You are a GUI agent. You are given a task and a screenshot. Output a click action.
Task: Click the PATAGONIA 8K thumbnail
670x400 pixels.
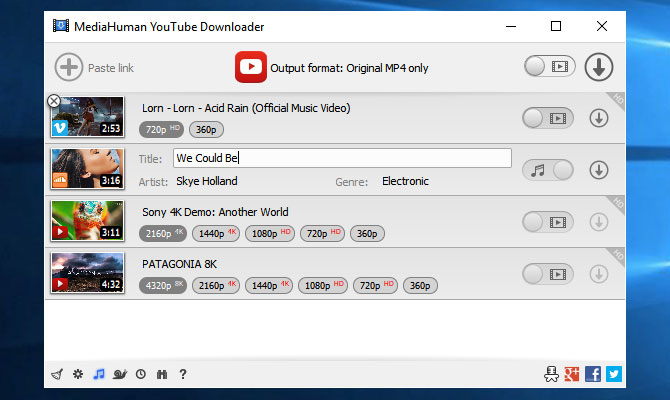[88, 273]
